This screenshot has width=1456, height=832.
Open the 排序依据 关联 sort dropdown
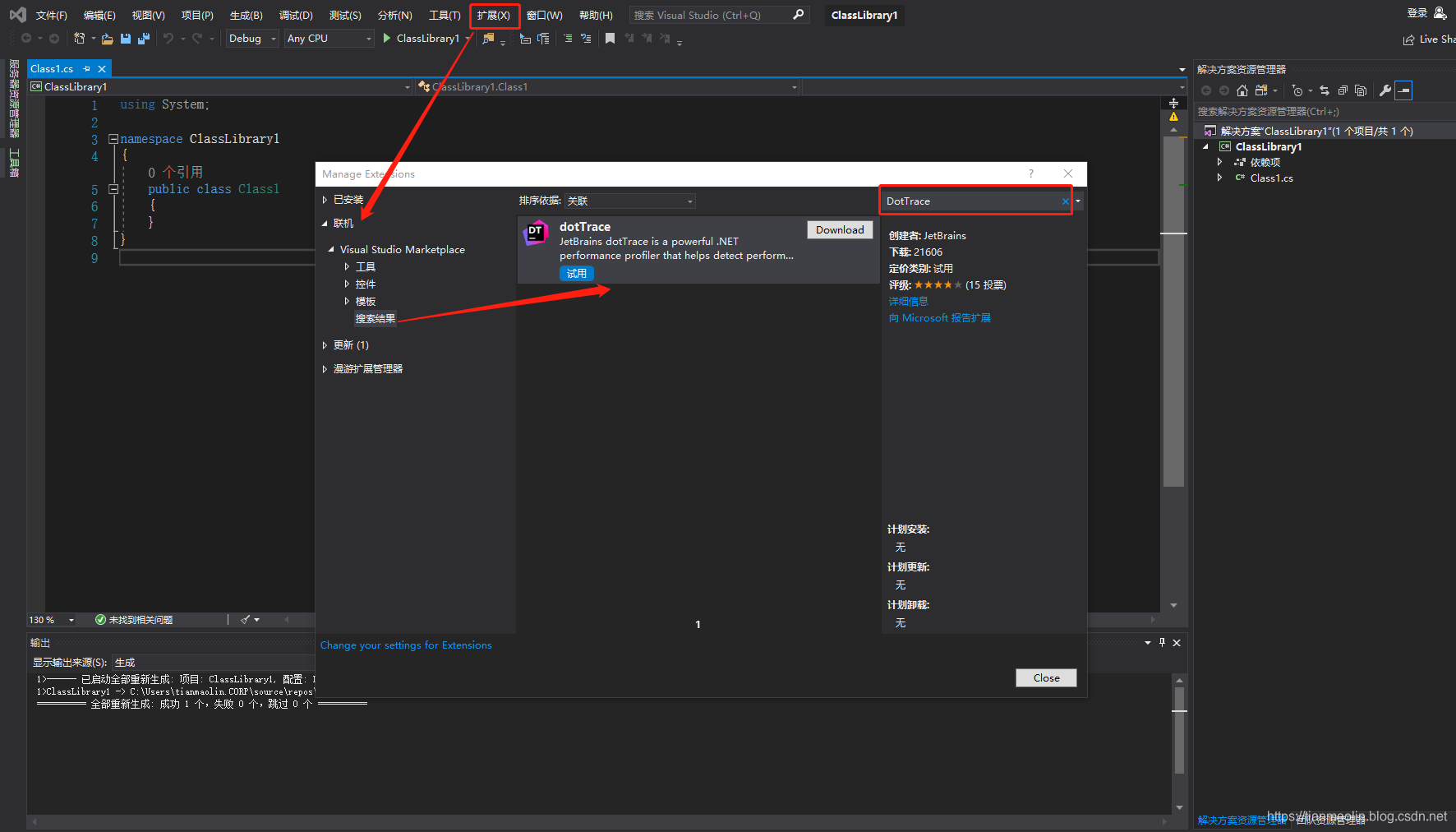[630, 201]
